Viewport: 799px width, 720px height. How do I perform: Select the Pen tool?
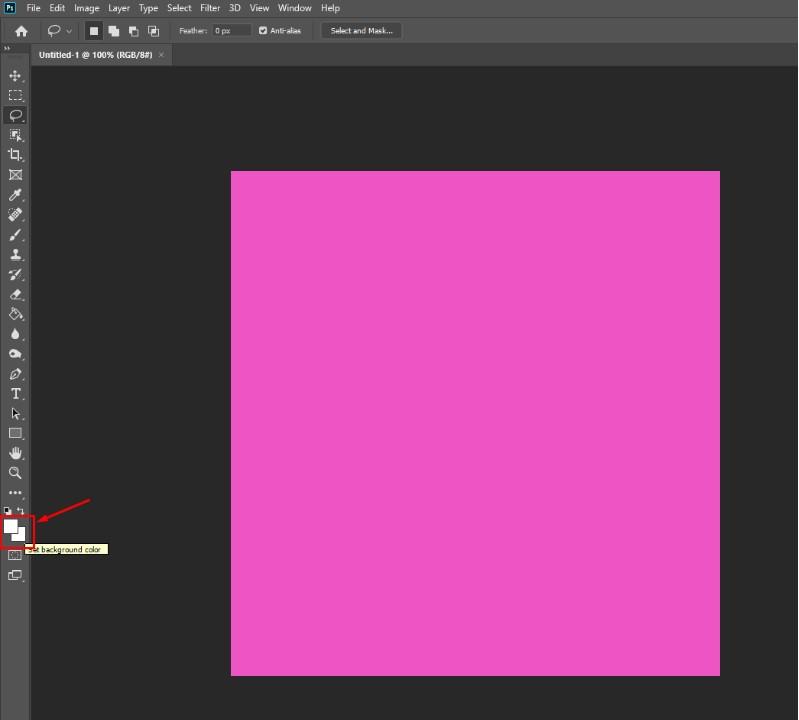point(15,374)
